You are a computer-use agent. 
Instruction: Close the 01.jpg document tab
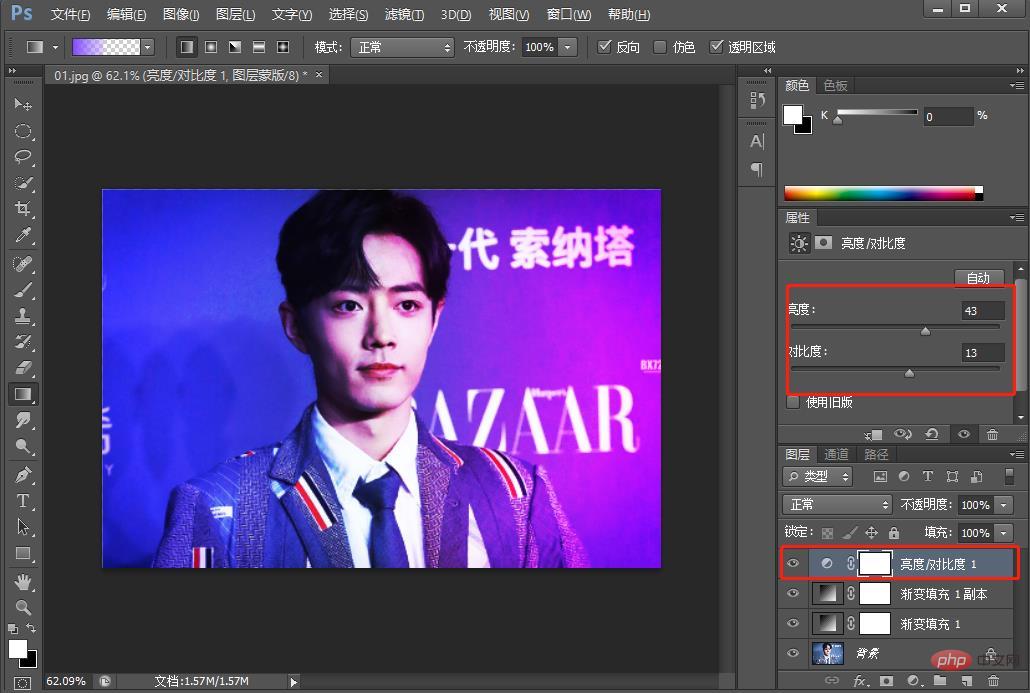pos(319,75)
